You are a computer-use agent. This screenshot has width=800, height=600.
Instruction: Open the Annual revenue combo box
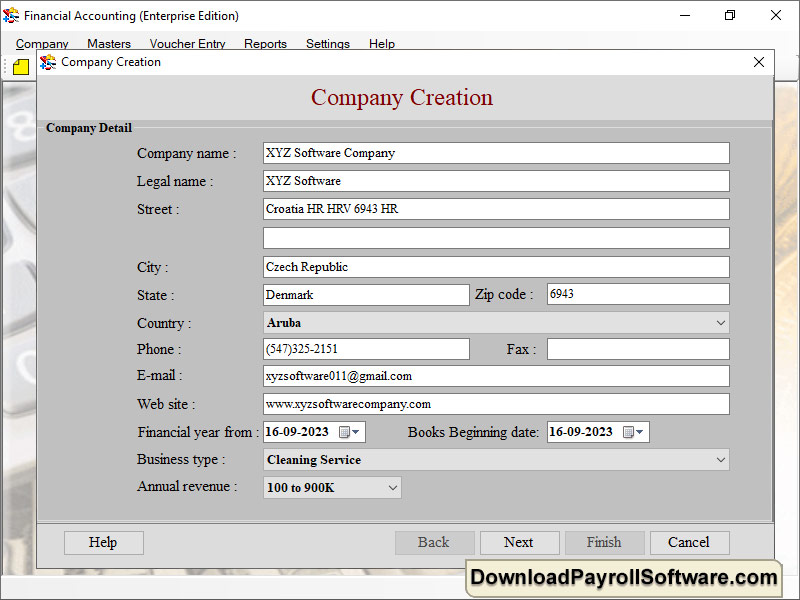click(x=392, y=488)
